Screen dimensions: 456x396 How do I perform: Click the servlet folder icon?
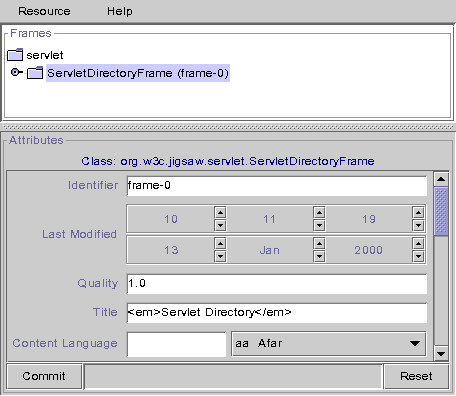tap(15, 55)
